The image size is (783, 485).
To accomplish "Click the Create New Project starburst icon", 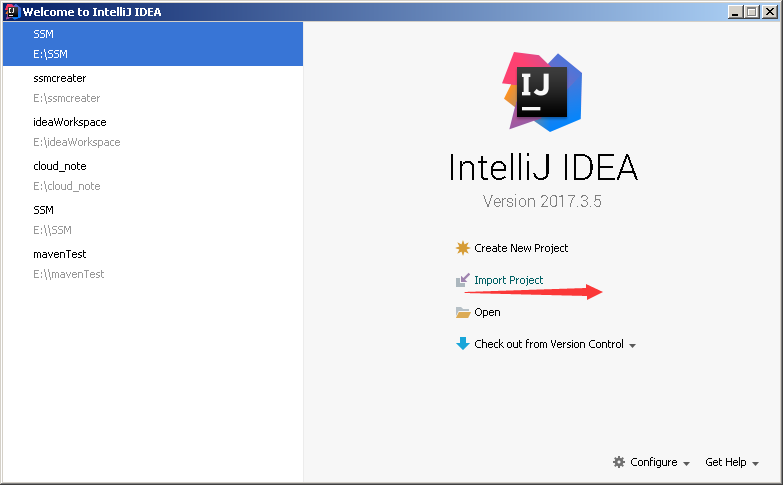I will pyautogui.click(x=463, y=248).
